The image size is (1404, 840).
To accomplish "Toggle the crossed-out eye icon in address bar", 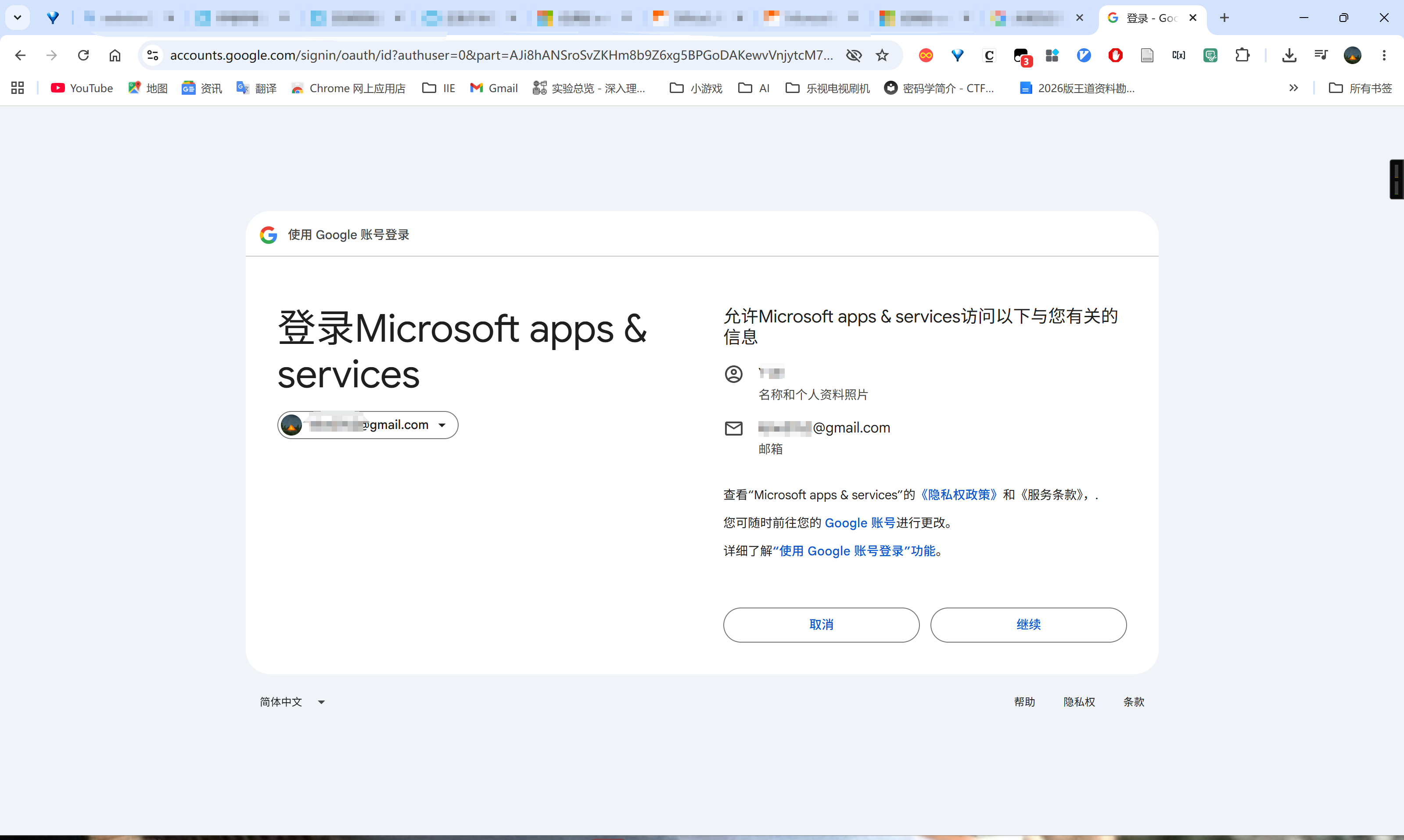I will click(854, 55).
